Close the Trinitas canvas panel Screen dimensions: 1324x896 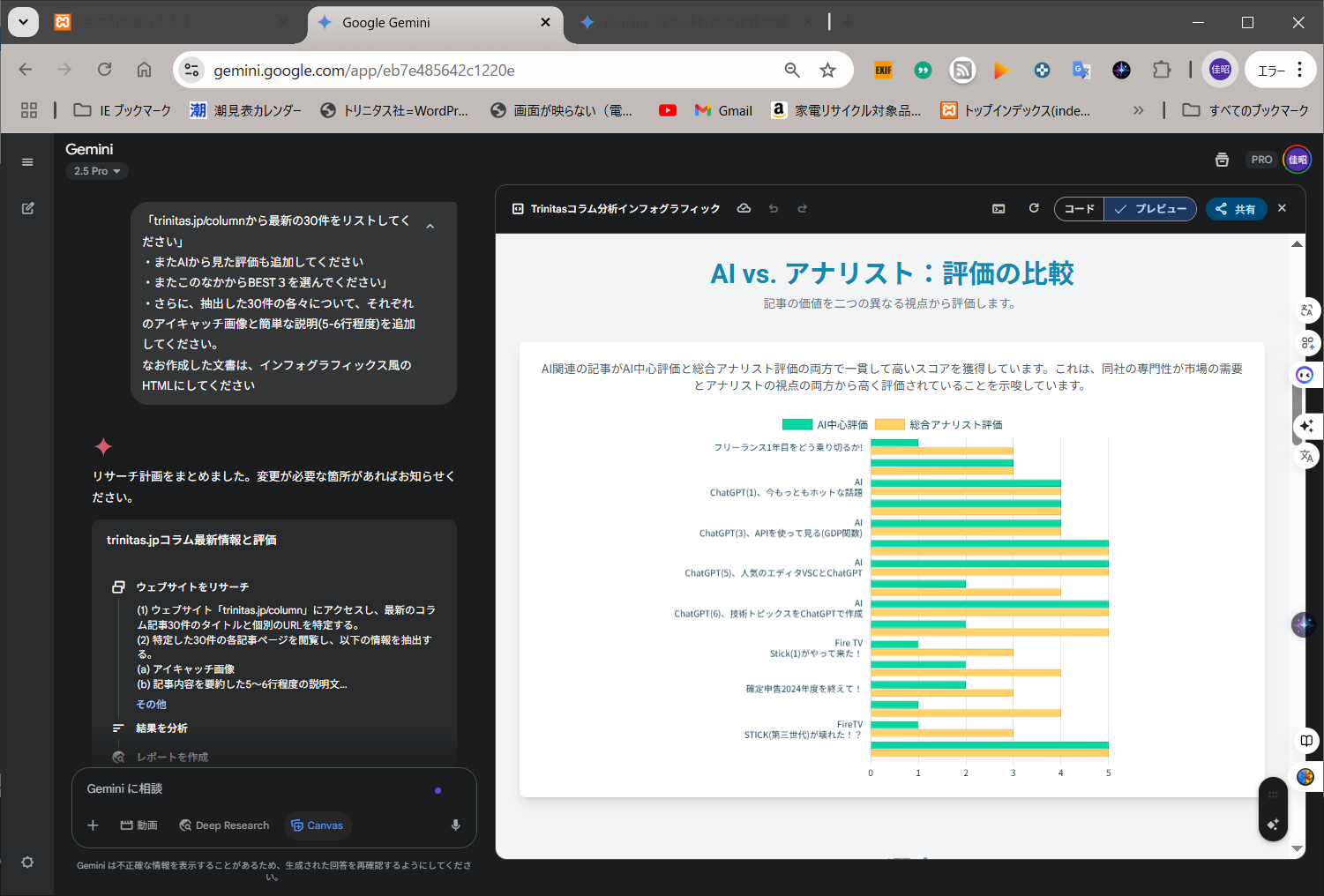(x=1282, y=209)
